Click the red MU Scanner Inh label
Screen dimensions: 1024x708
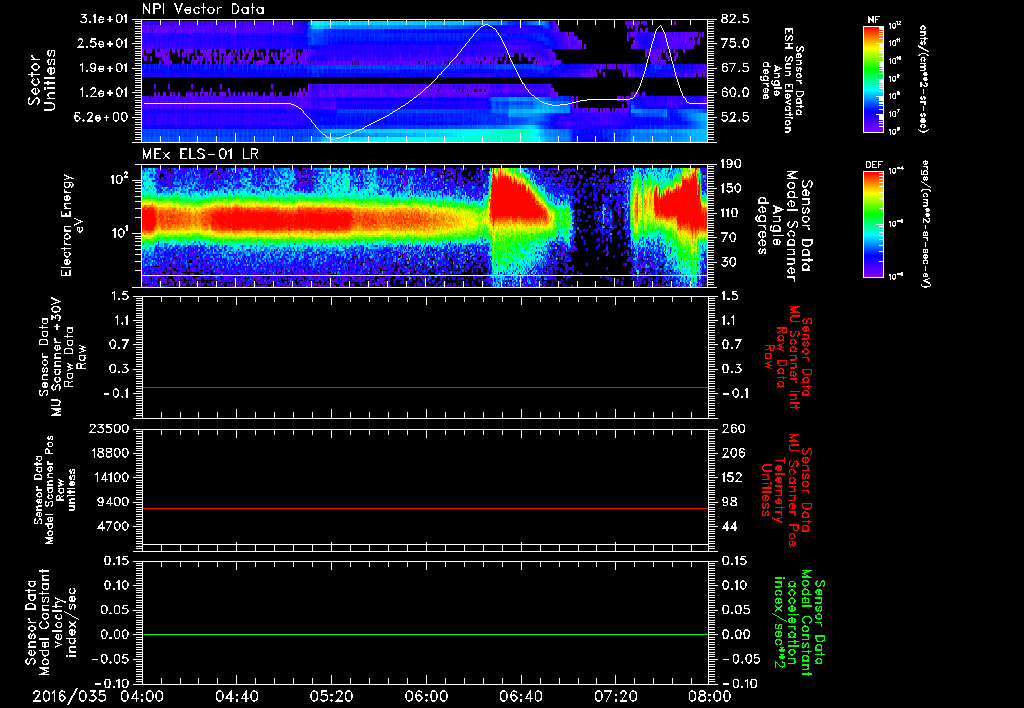[787, 357]
